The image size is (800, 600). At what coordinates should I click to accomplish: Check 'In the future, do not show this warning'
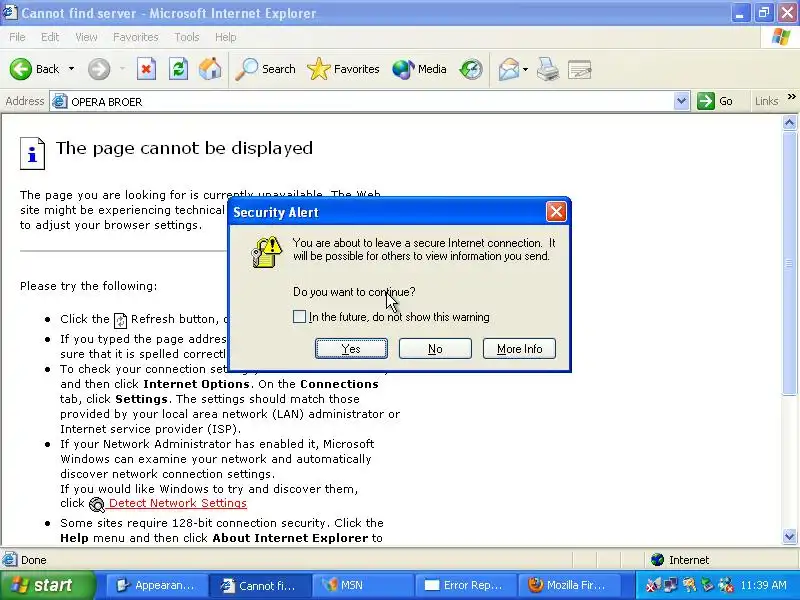pyautogui.click(x=299, y=317)
